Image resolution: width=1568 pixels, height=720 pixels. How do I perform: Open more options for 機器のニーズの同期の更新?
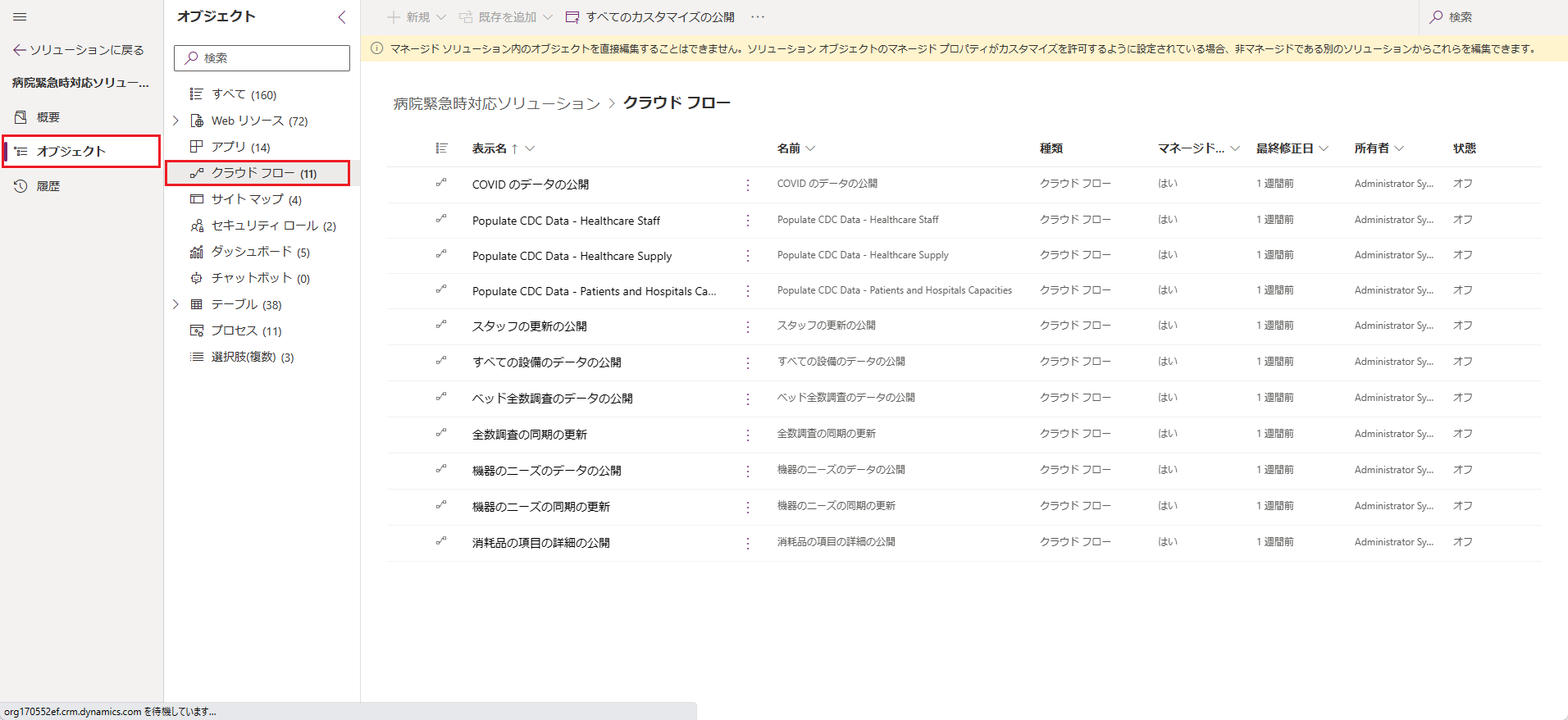748,508
